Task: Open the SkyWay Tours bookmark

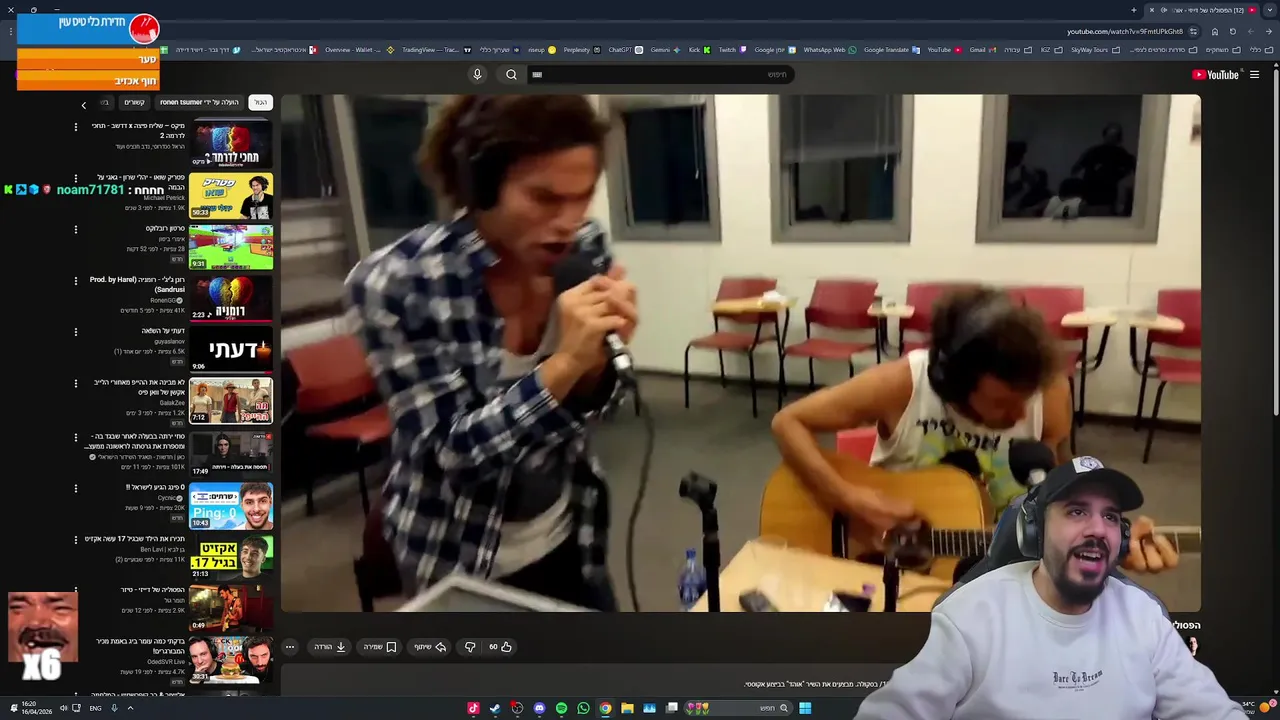Action: pyautogui.click(x=1094, y=50)
